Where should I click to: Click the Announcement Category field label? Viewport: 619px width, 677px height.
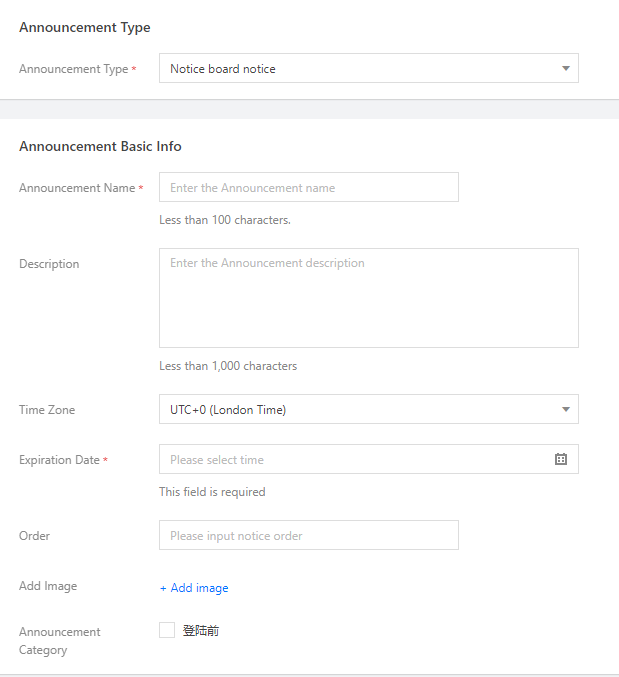point(59,641)
